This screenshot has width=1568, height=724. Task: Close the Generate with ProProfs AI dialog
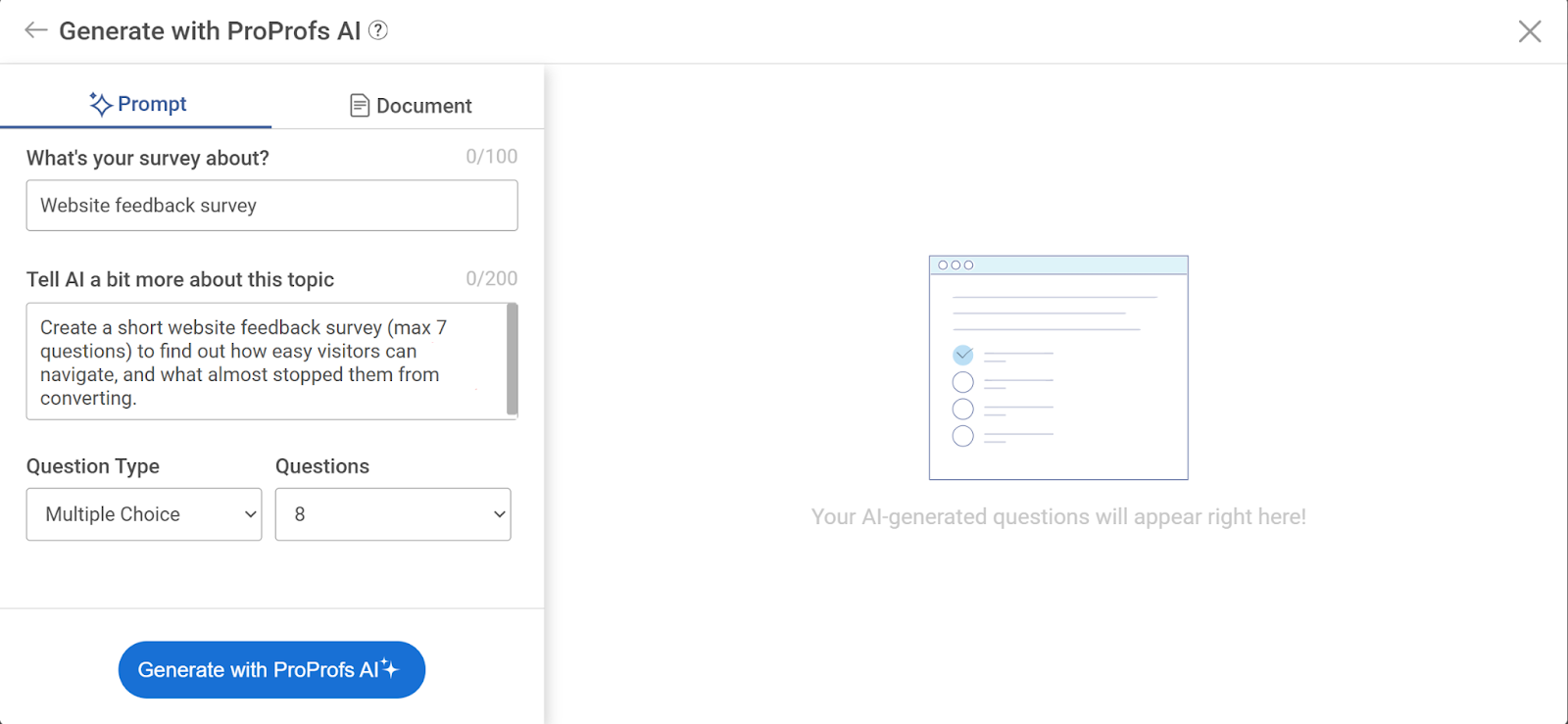[1529, 31]
